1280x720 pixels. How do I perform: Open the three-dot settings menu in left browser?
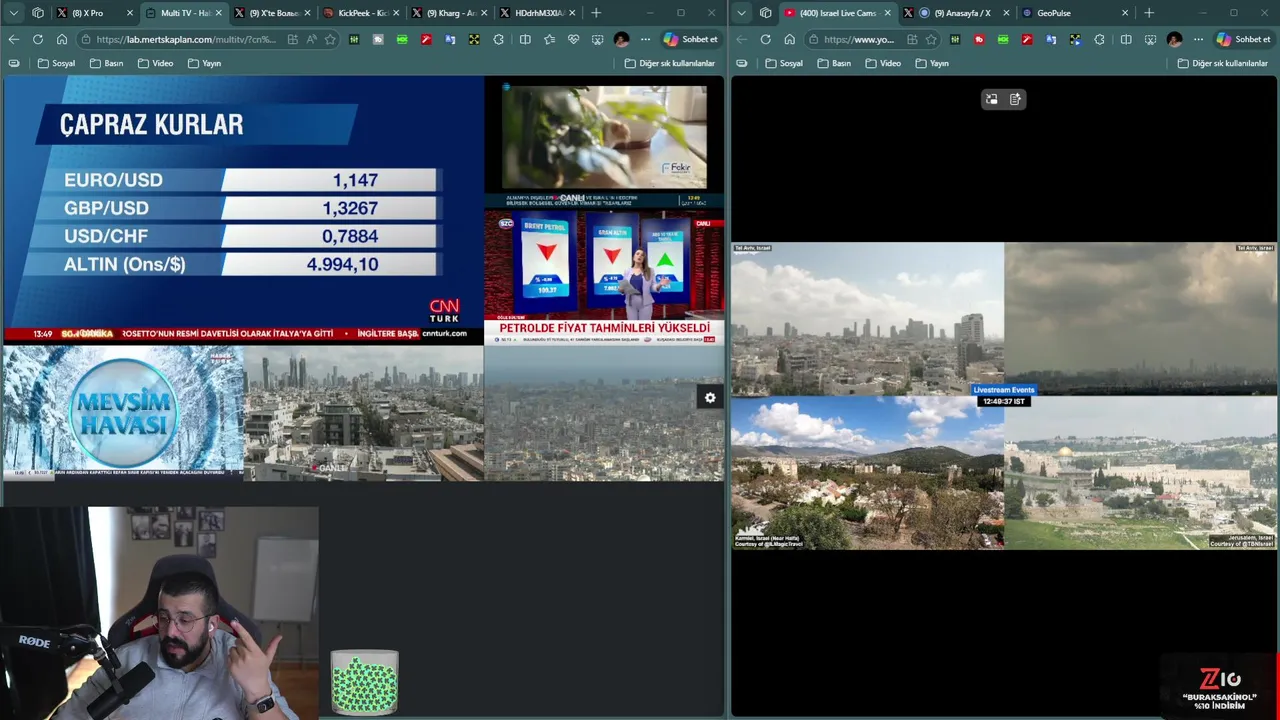[x=645, y=39]
